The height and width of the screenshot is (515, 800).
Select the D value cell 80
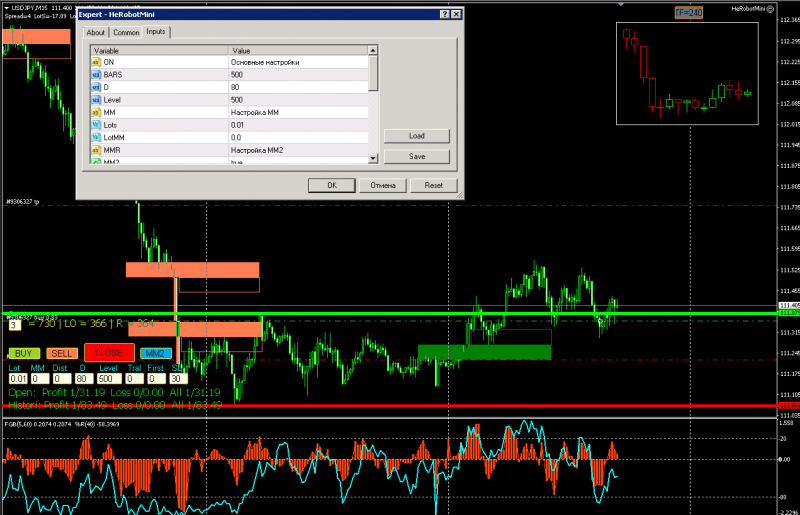(298, 87)
